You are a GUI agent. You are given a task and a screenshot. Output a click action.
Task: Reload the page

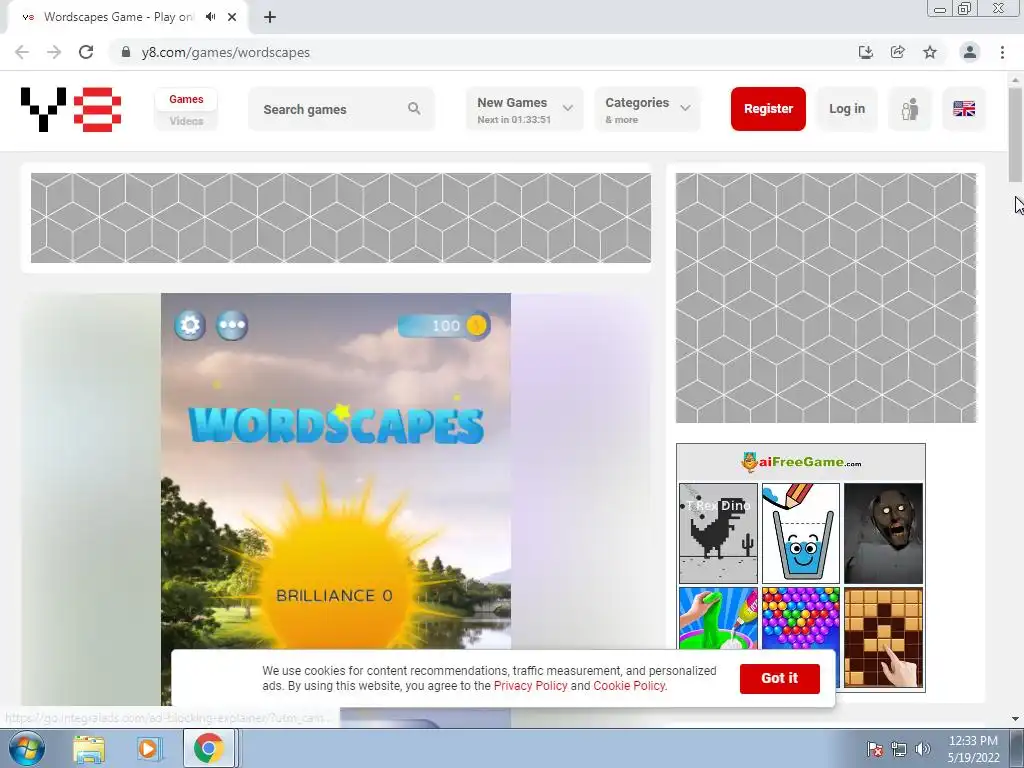coord(86,52)
